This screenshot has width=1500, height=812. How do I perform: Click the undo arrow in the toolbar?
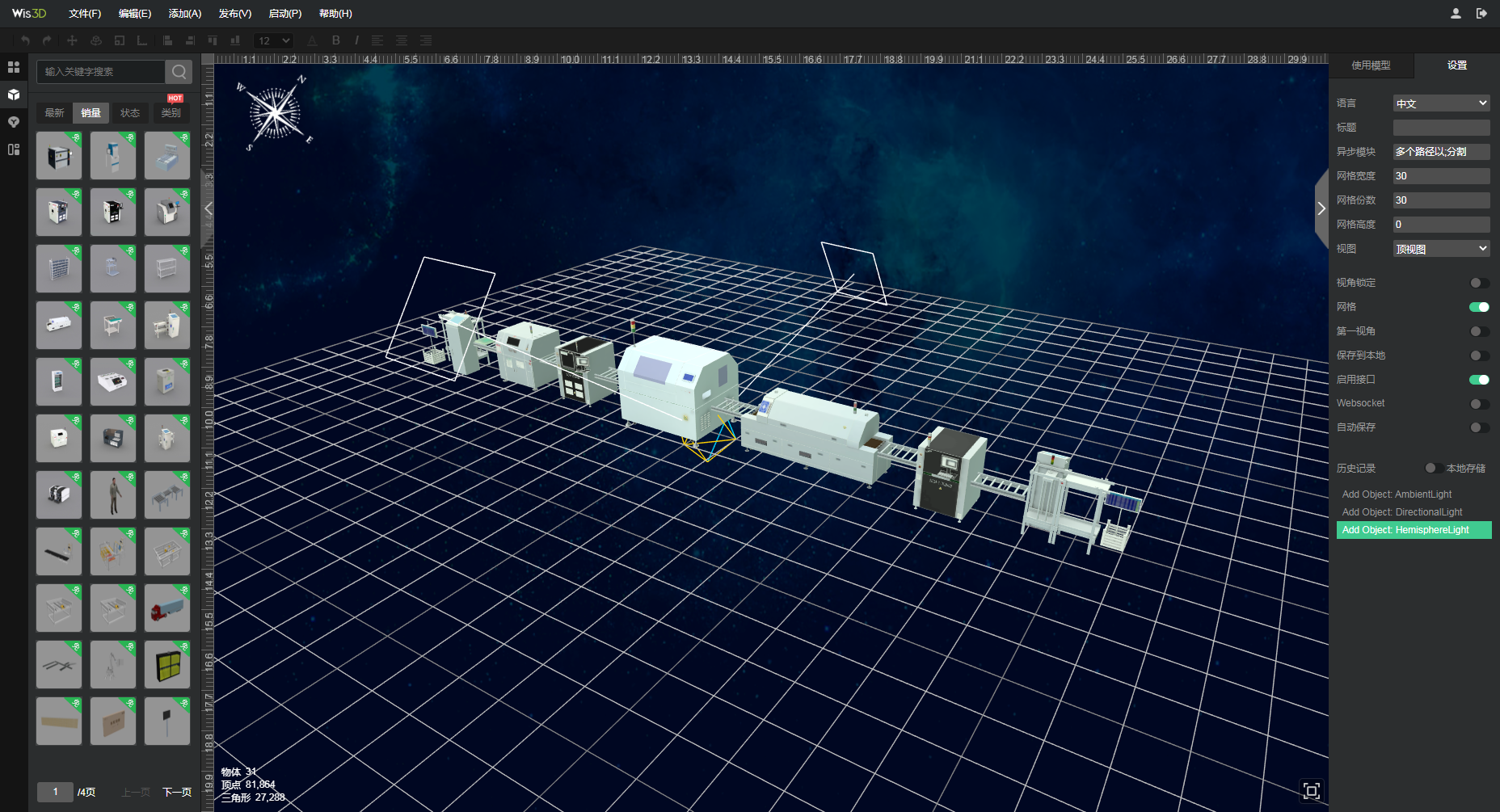pos(26,40)
